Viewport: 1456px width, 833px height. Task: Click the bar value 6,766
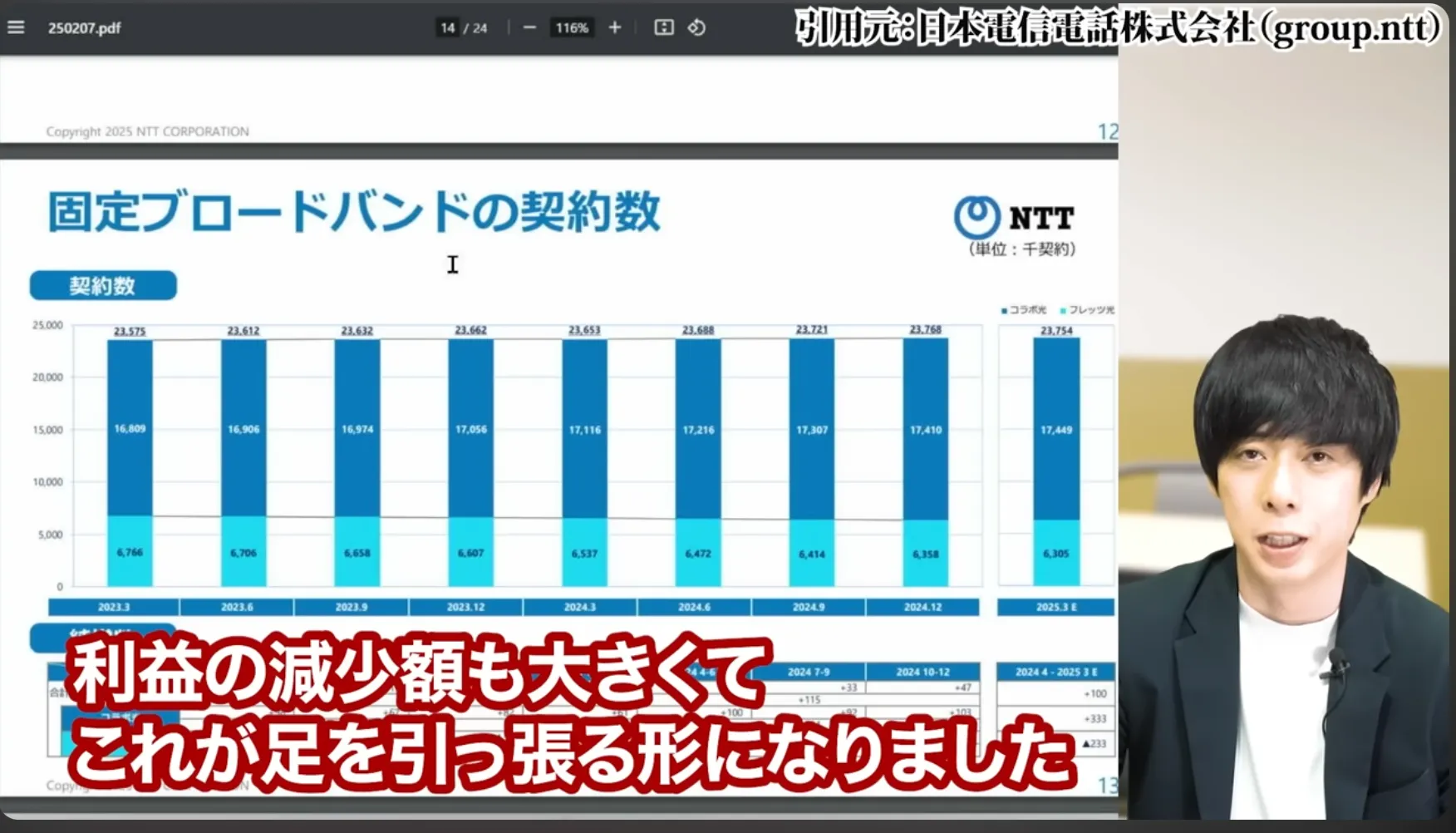(x=130, y=552)
